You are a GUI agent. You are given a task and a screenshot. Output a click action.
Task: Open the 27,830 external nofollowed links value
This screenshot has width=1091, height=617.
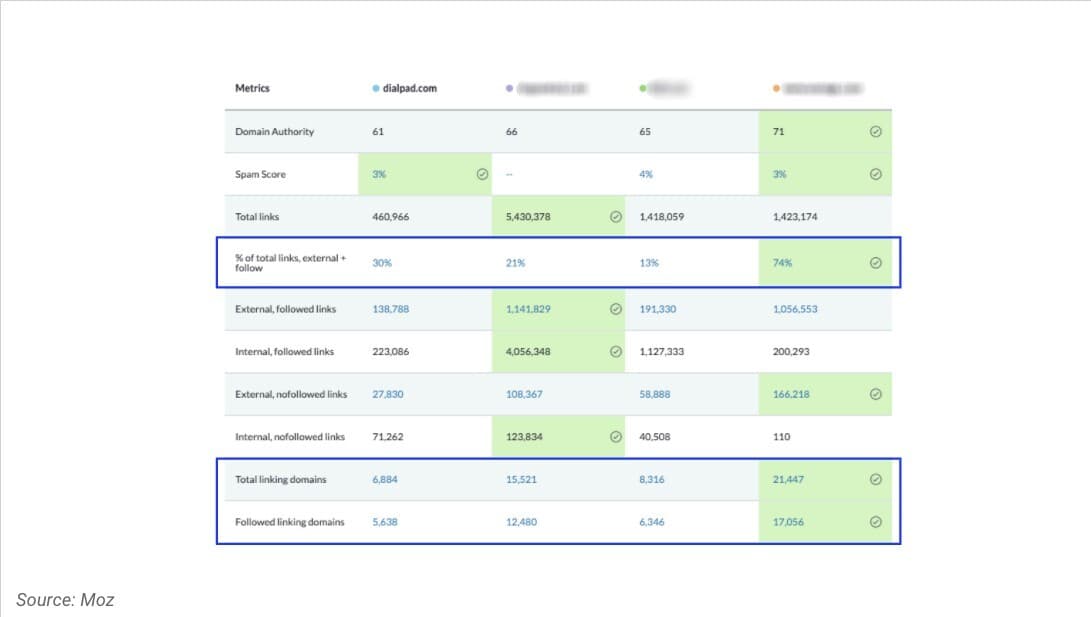pyautogui.click(x=387, y=394)
